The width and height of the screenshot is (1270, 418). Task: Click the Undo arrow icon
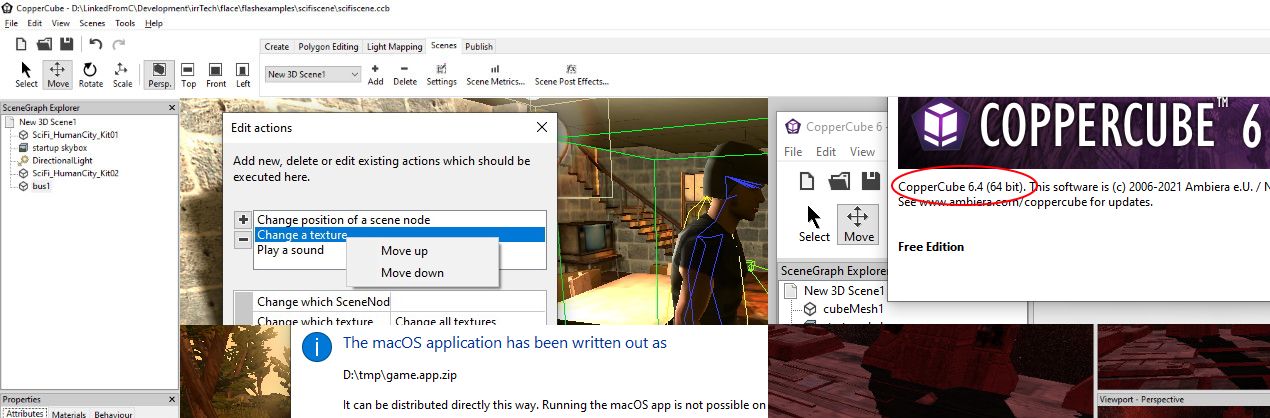(x=96, y=44)
